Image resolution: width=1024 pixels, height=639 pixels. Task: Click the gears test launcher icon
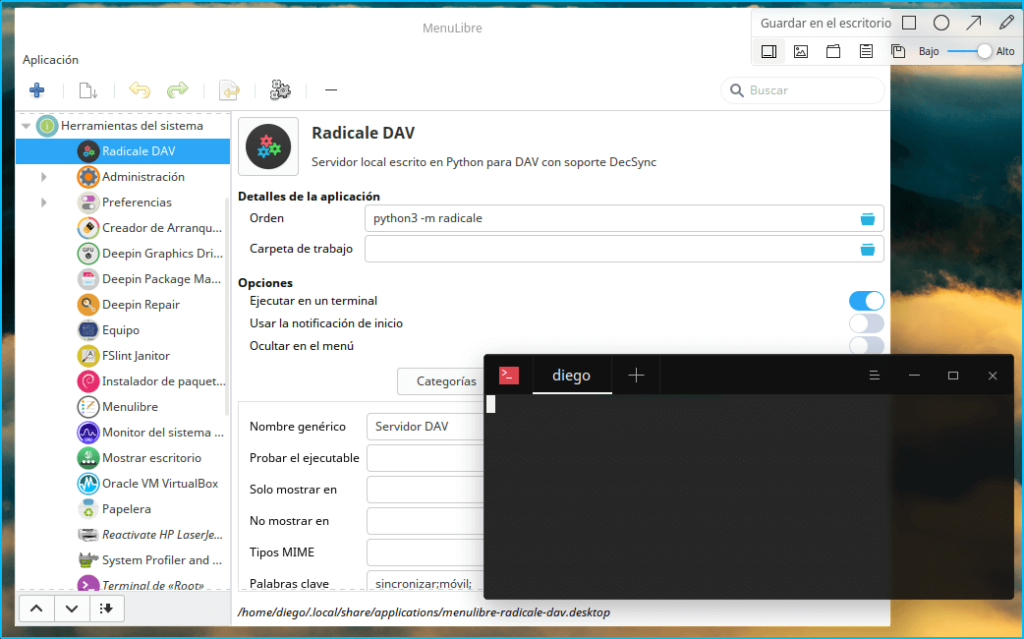(280, 91)
